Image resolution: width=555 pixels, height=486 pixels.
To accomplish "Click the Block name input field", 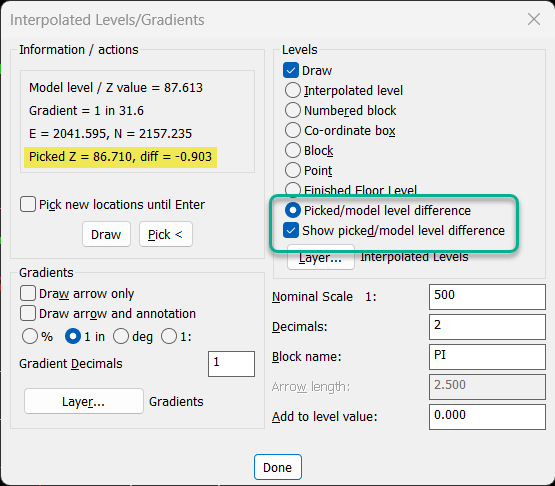I will [x=487, y=357].
